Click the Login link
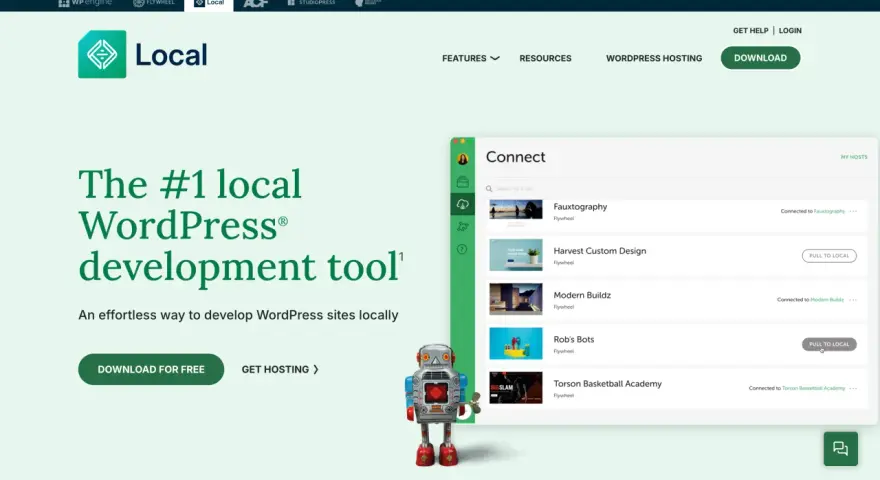880x480 pixels. [790, 30]
